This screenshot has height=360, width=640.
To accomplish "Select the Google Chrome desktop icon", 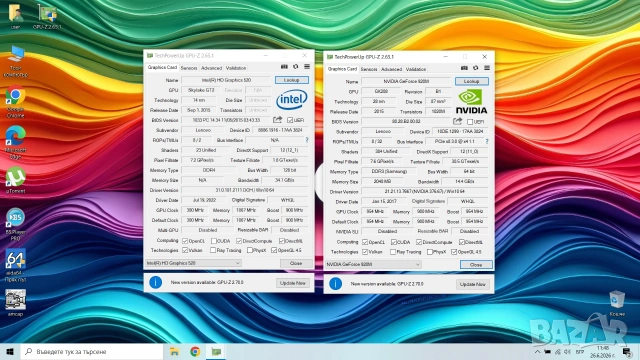I will coord(15,102).
